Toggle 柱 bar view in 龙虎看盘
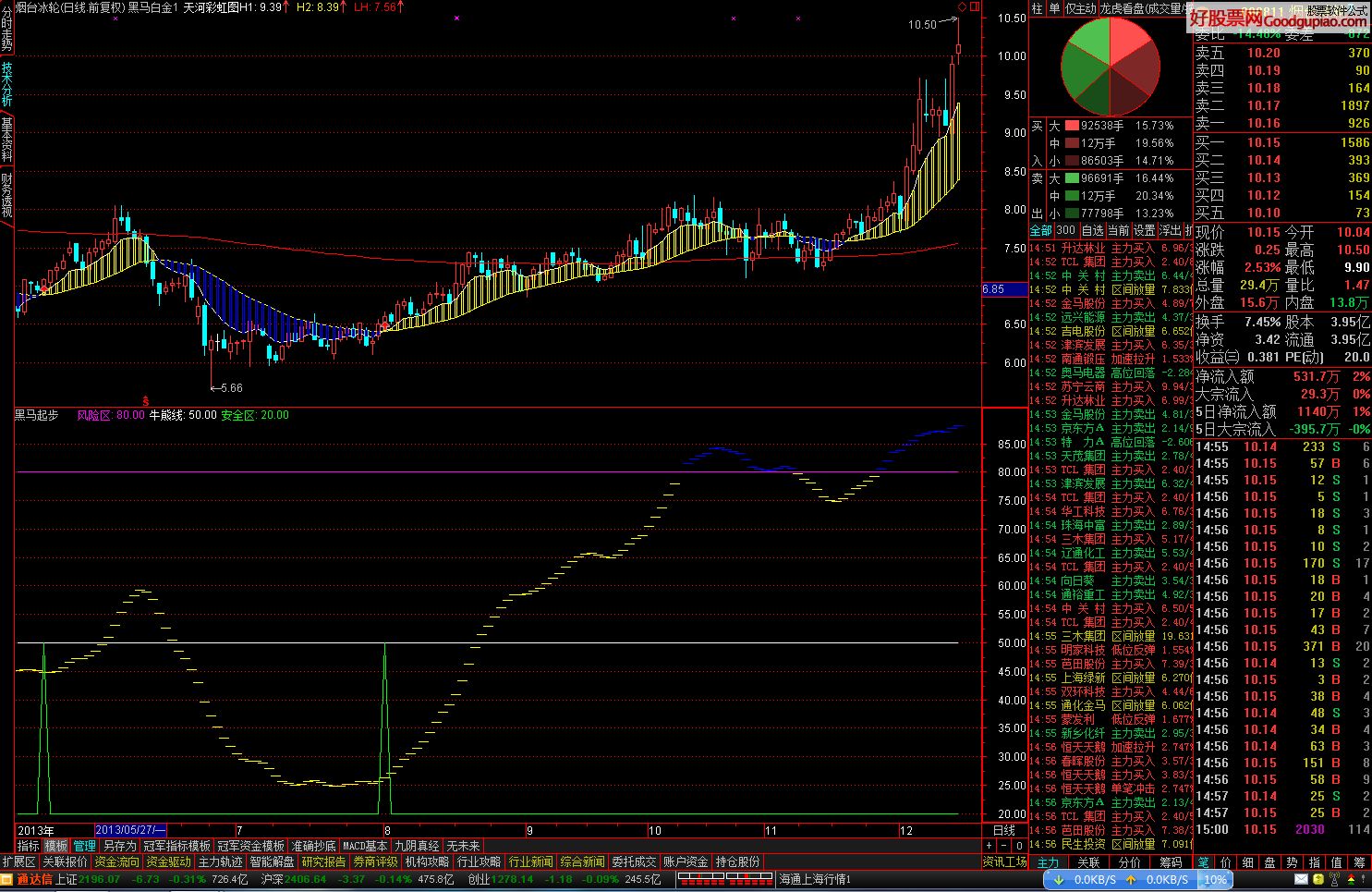Image resolution: width=1372 pixels, height=892 pixels. pos(1037,8)
